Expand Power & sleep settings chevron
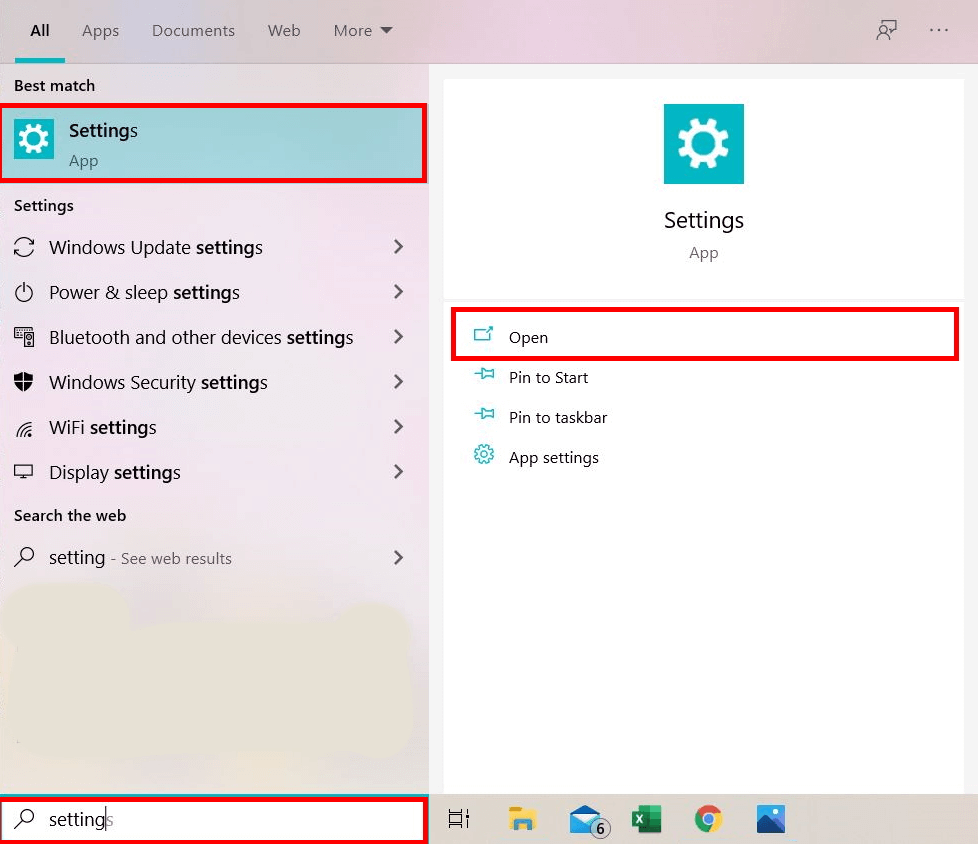This screenshot has width=978, height=844. (399, 292)
